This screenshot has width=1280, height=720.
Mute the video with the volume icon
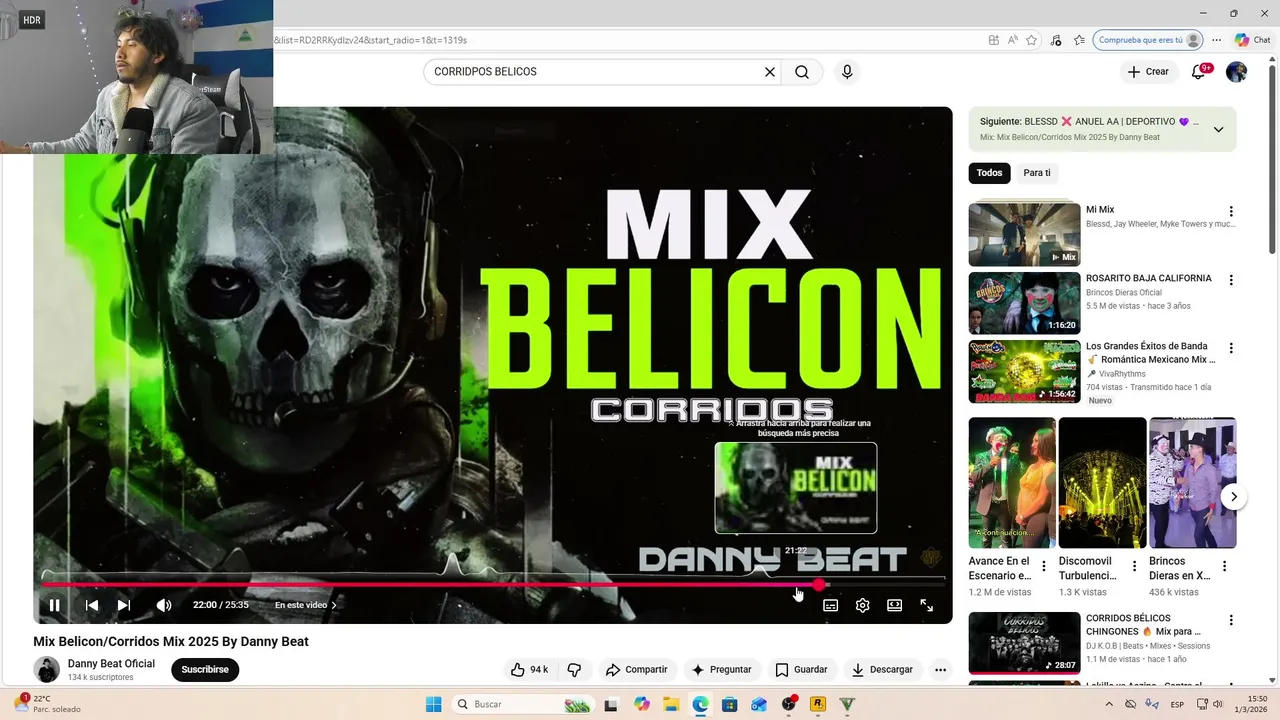tap(164, 605)
